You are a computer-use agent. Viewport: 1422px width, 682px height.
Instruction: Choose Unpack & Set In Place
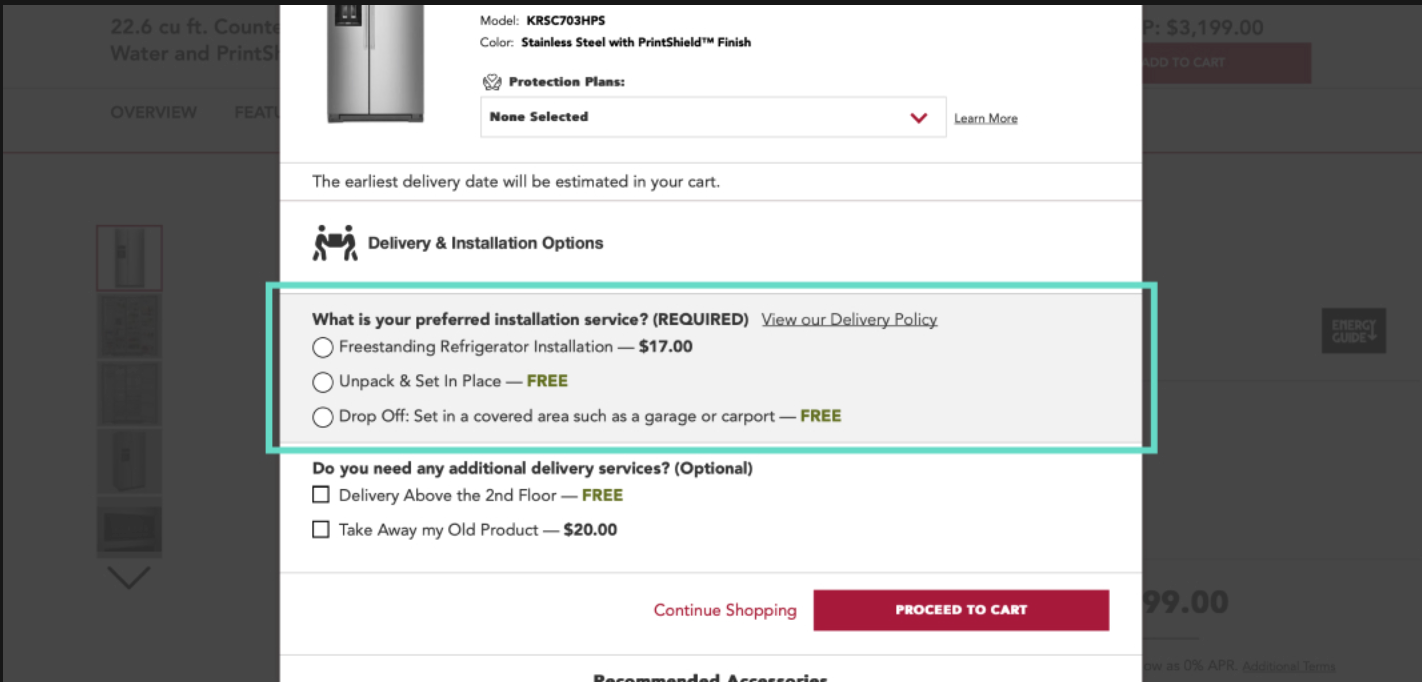(323, 382)
